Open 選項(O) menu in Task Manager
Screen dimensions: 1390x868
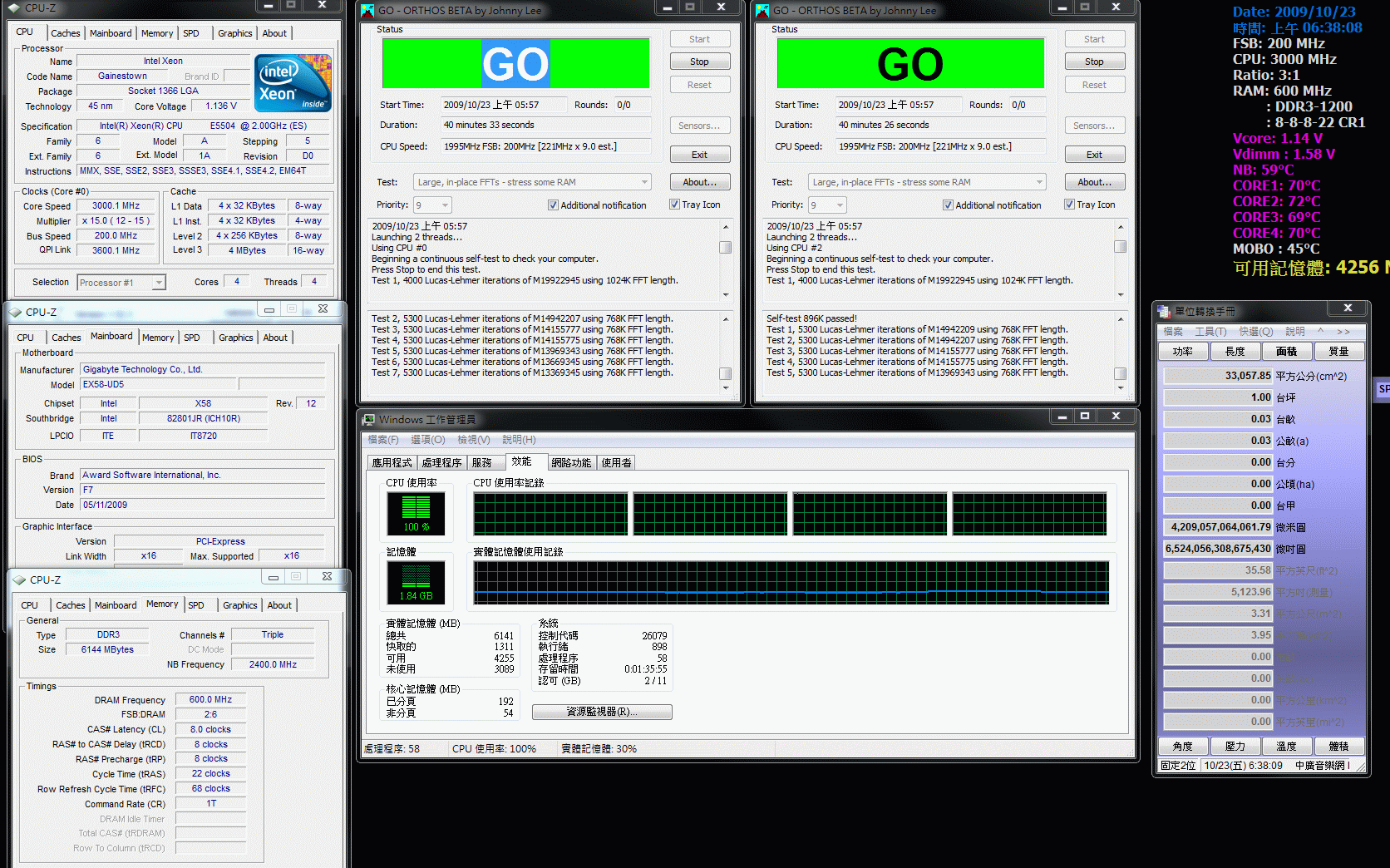[x=428, y=440]
